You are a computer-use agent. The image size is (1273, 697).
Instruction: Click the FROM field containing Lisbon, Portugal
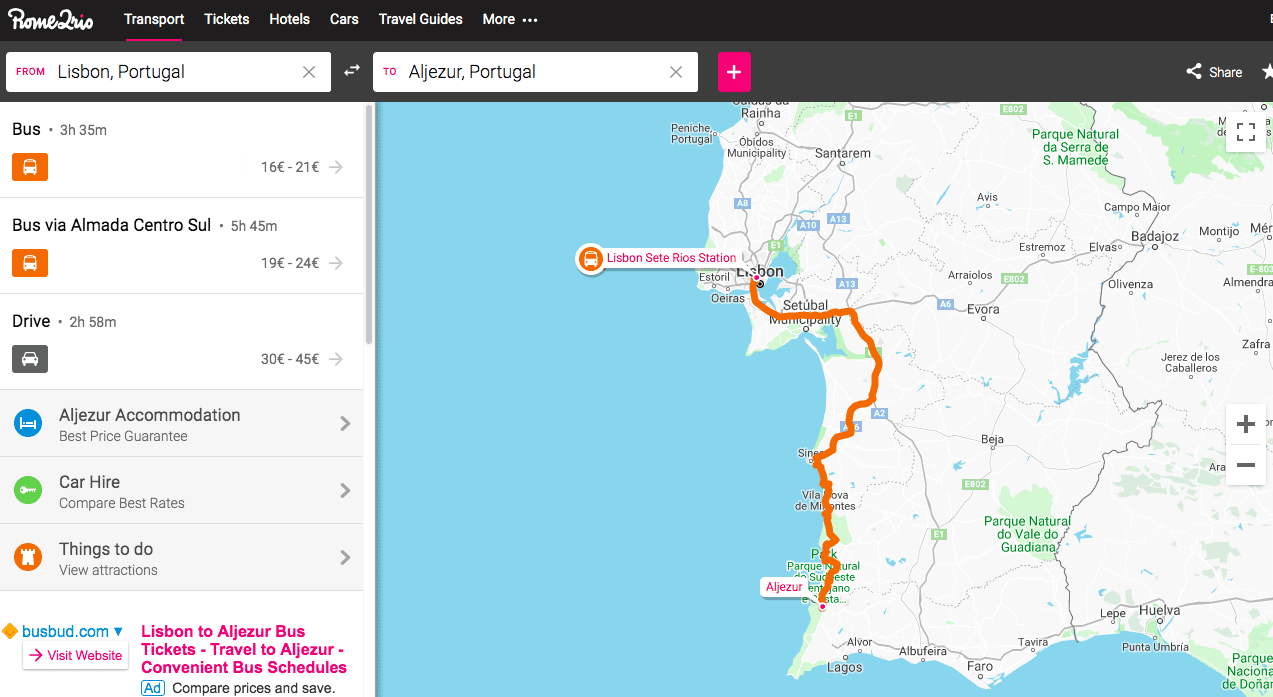pos(168,72)
